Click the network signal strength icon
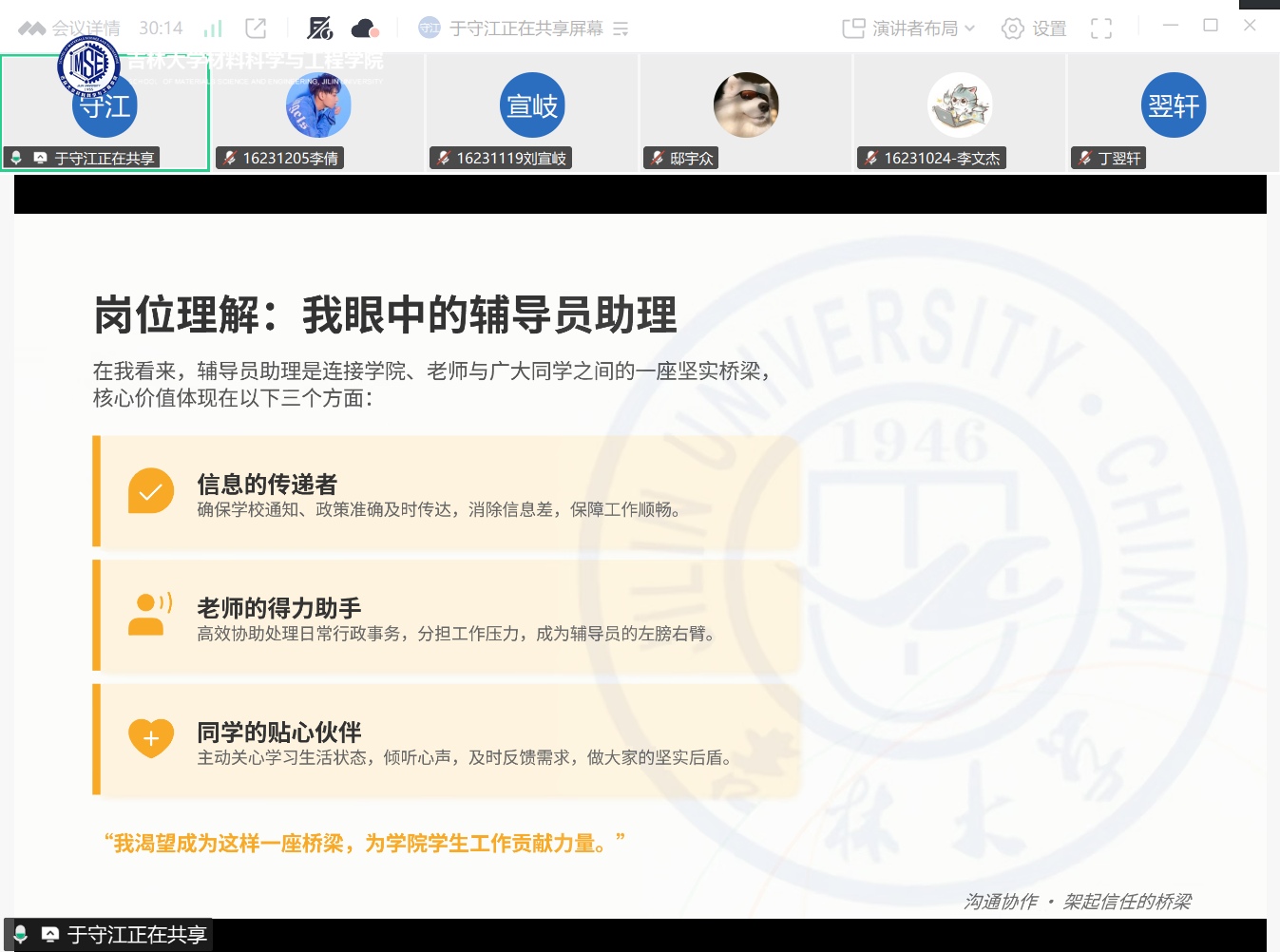The width and height of the screenshot is (1280, 952). 214,29
